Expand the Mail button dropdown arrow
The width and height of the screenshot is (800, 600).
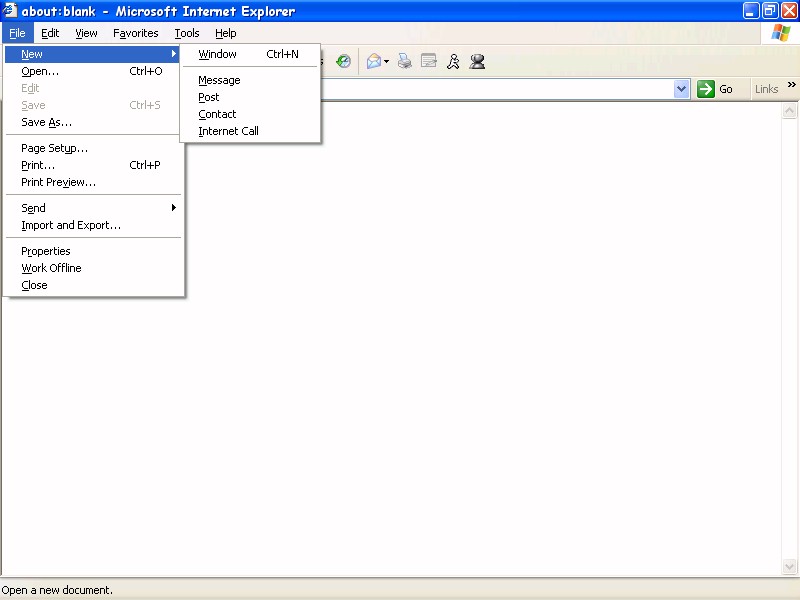pyautogui.click(x=386, y=62)
